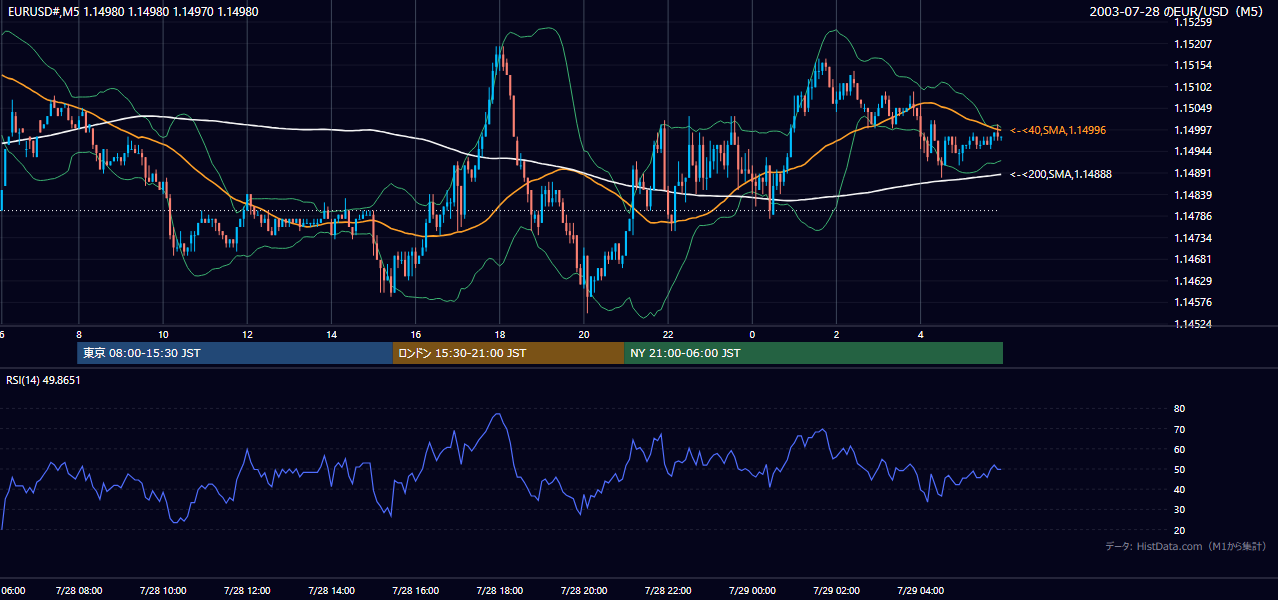Screen dimensions: 1278x600
Task: Click the bottom time label 7/29 04:00
Action: (x=920, y=591)
